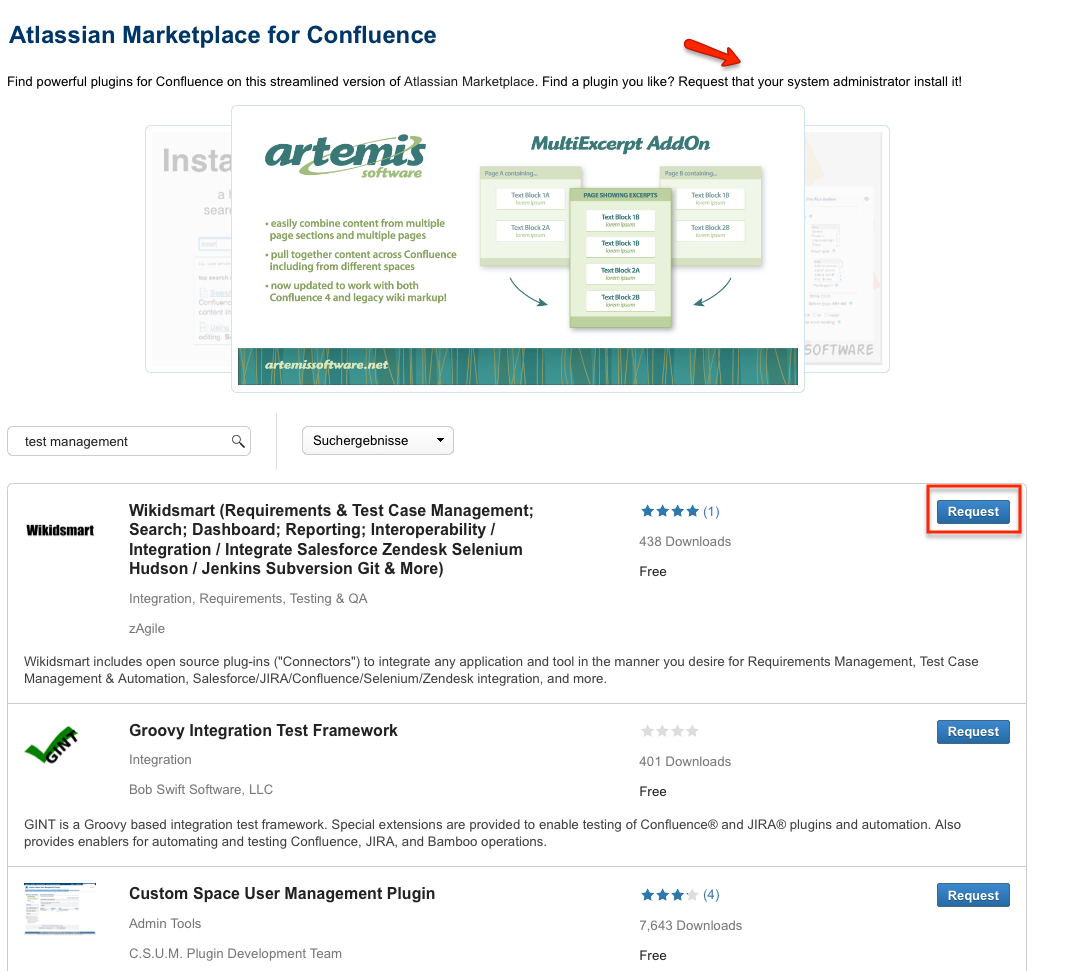Show the next carousel slide on right
Screen dimensions: 1068x971
coord(847,249)
